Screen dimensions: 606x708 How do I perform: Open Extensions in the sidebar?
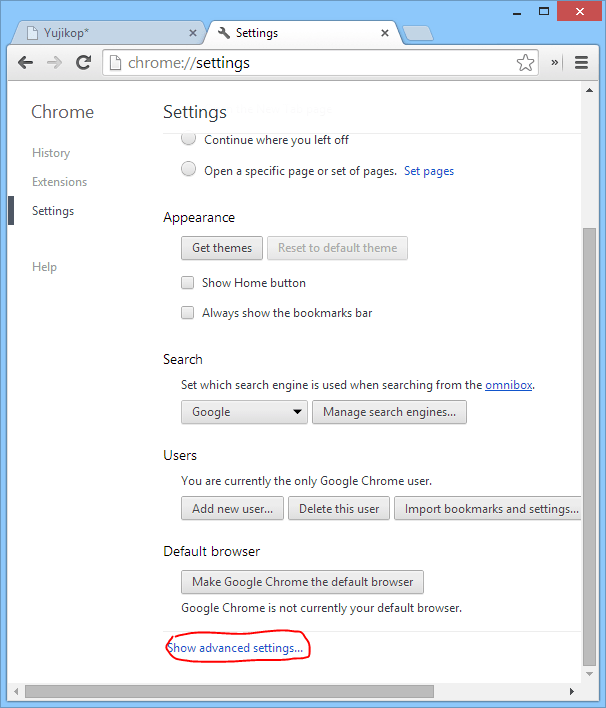[x=59, y=182]
